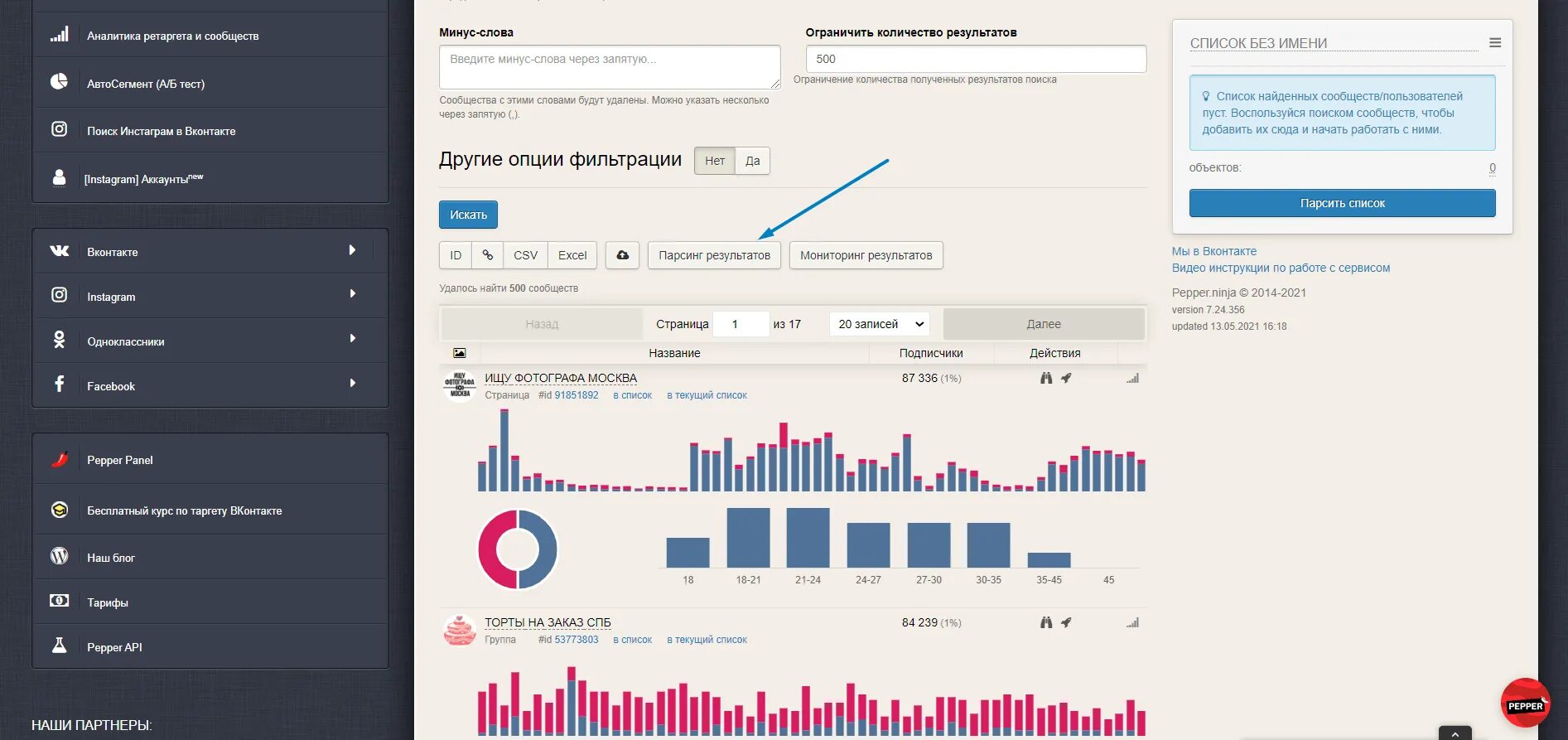This screenshot has height=740, width=1568.
Task: Click the link chain export icon
Action: point(488,255)
